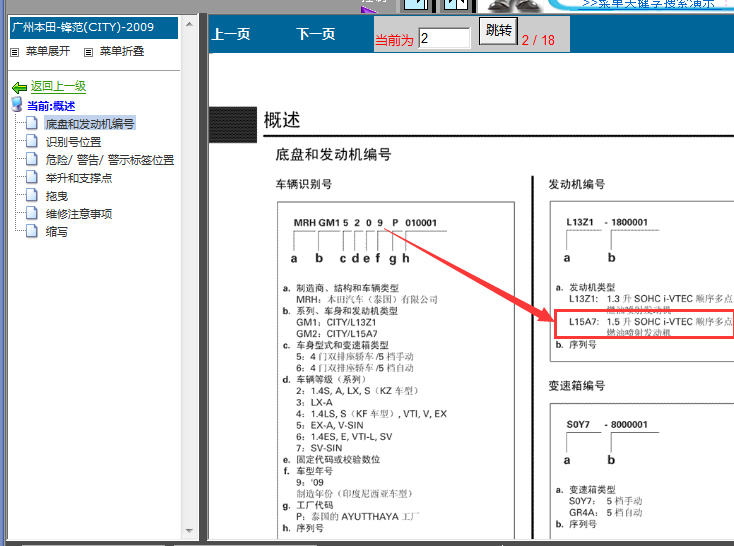Click MRH GM1 5 2 0 9 P 010001 VIN

tap(365, 223)
